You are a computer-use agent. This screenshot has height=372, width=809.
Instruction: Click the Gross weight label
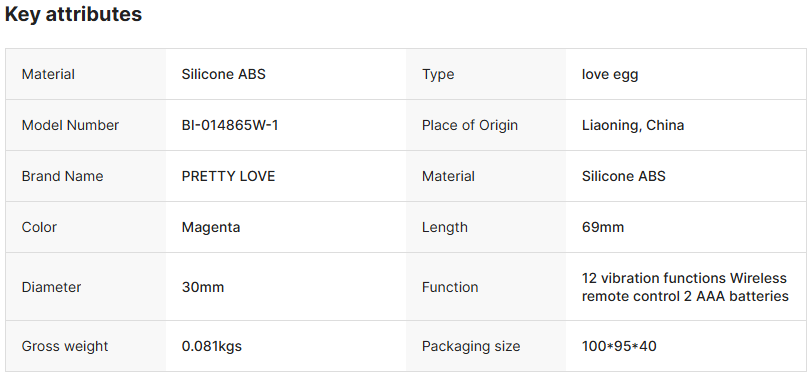coord(65,346)
